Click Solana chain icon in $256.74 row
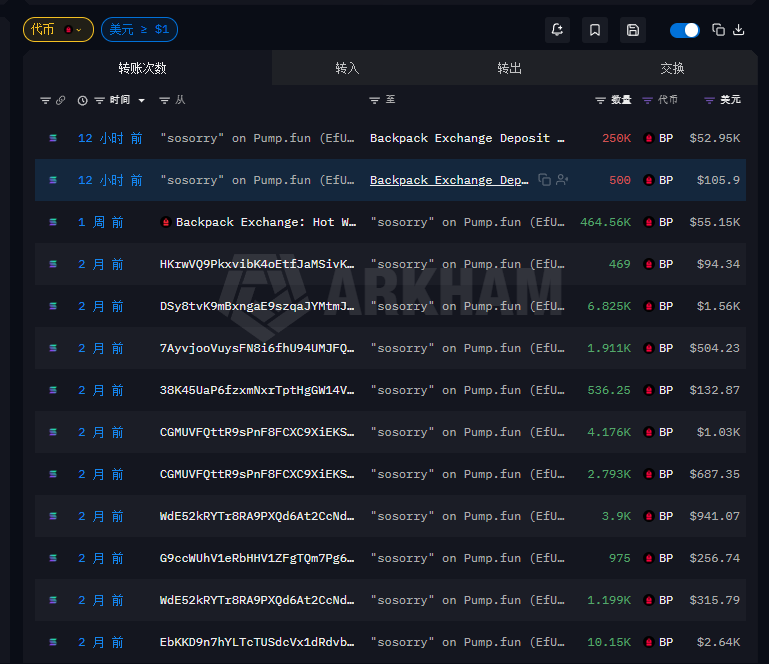769x664 pixels. pyautogui.click(x=53, y=558)
